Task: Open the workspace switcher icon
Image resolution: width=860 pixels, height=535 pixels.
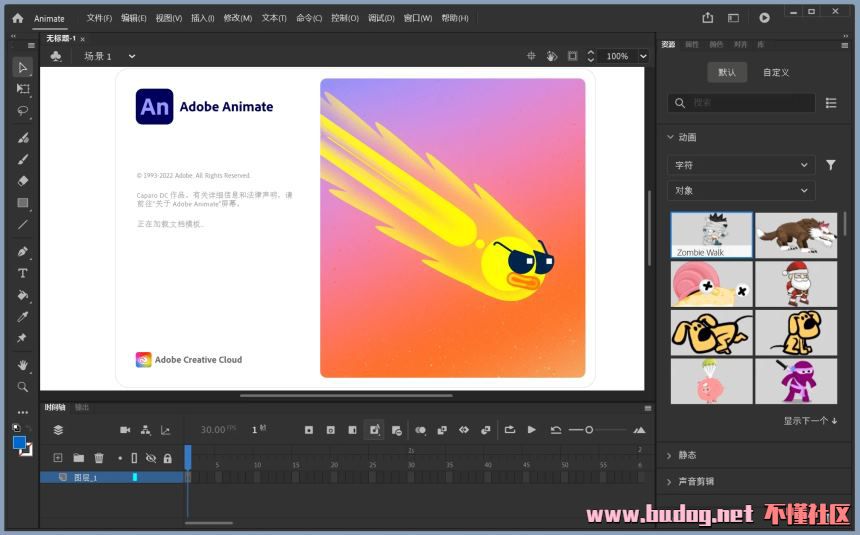Action: pos(733,18)
